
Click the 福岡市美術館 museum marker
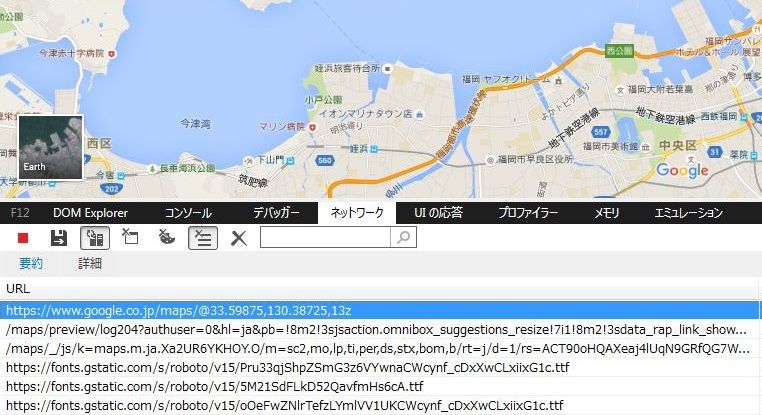point(645,147)
